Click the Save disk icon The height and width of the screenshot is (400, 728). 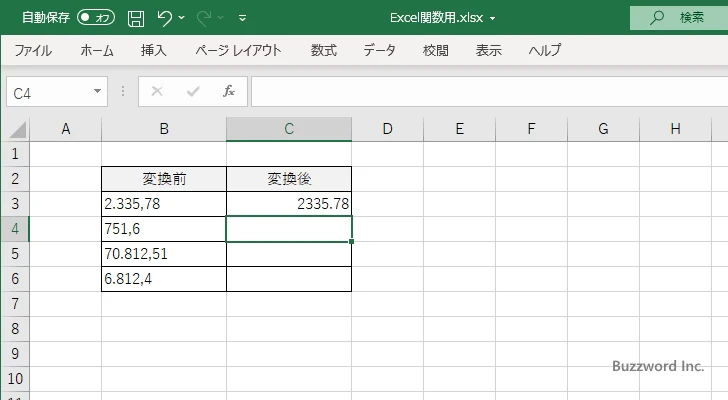coord(136,18)
